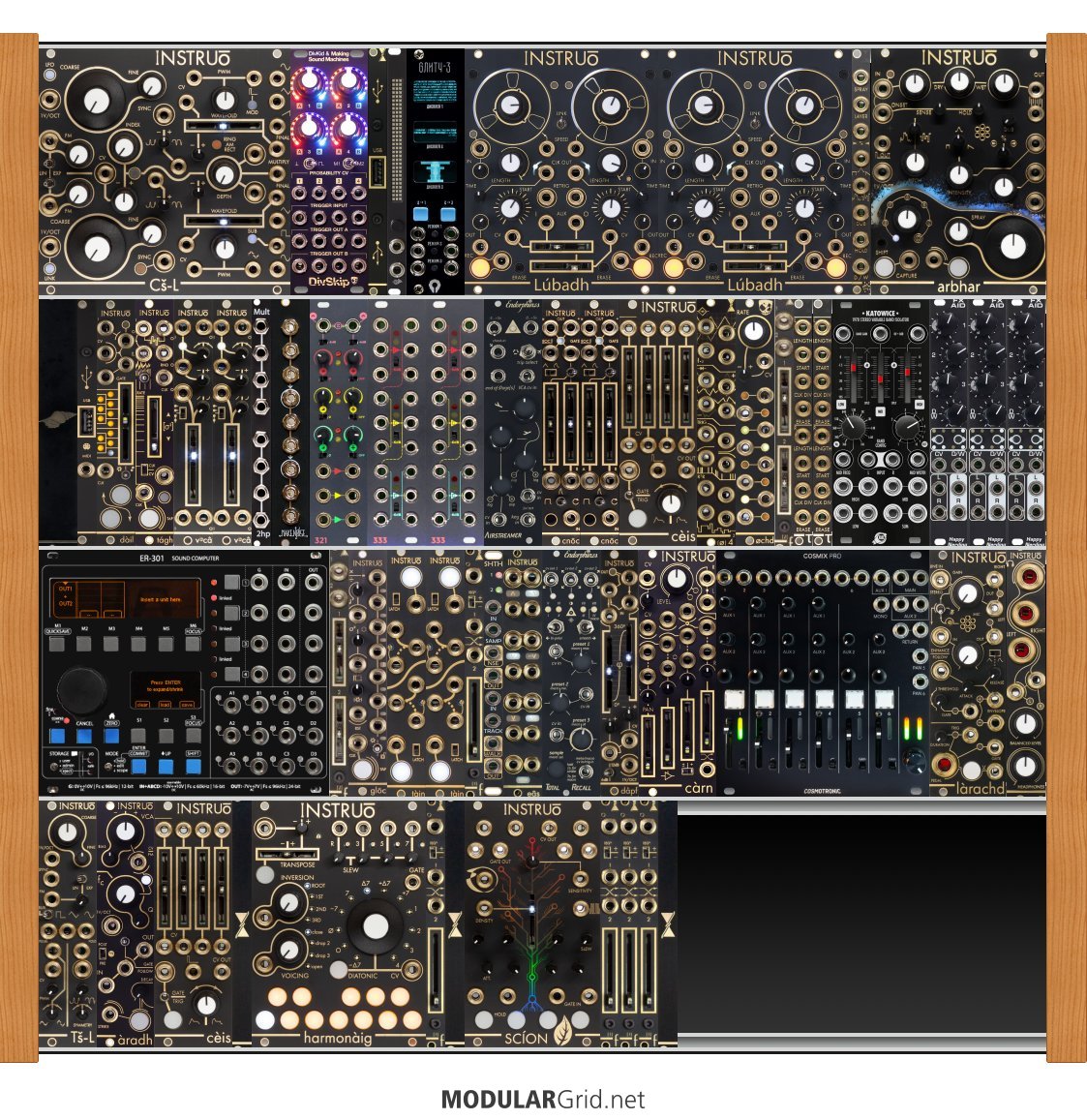
Task: Click the RATE knob in second row
Action: pos(753,331)
